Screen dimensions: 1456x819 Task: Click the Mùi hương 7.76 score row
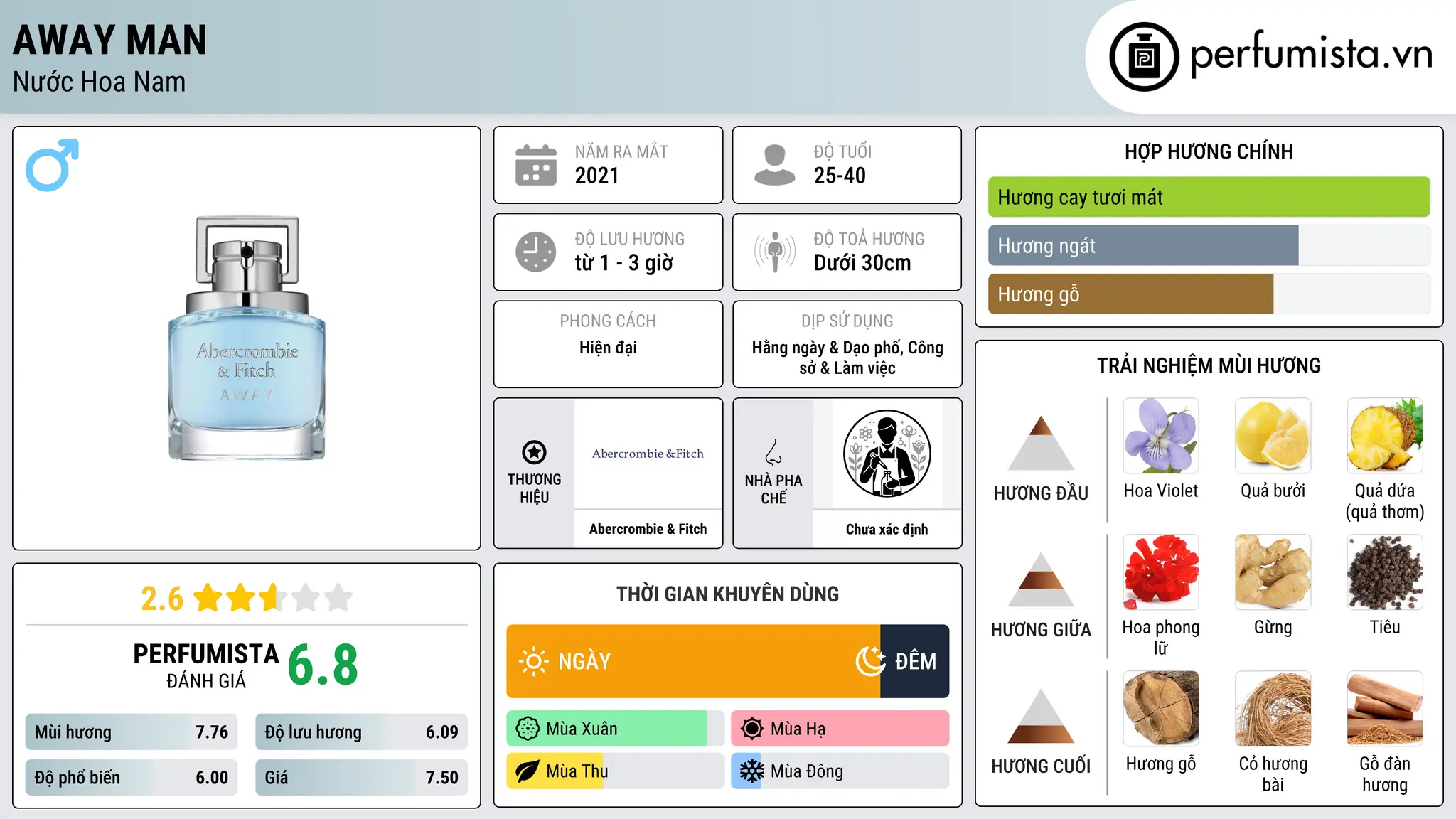coord(132,732)
